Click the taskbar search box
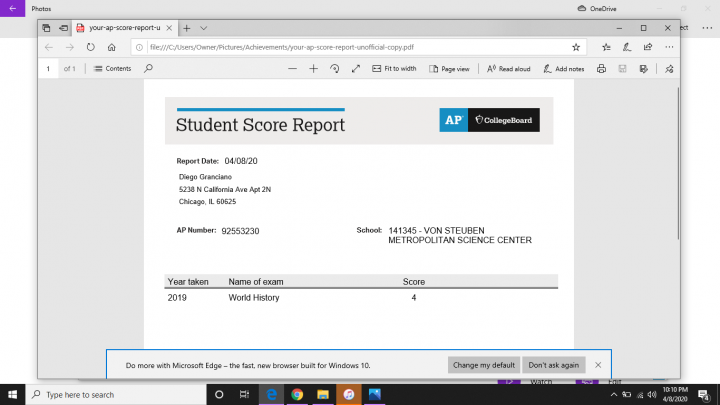Image resolution: width=720 pixels, height=405 pixels. pyautogui.click(x=116, y=394)
